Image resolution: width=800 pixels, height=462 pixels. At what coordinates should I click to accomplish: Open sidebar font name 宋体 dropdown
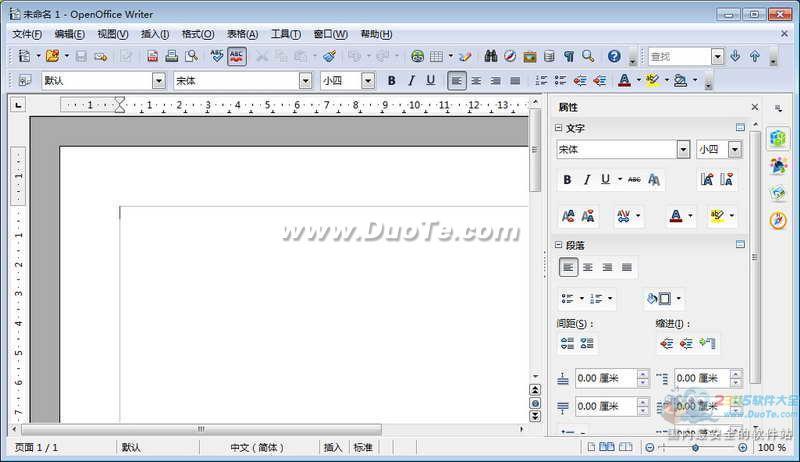pos(683,149)
